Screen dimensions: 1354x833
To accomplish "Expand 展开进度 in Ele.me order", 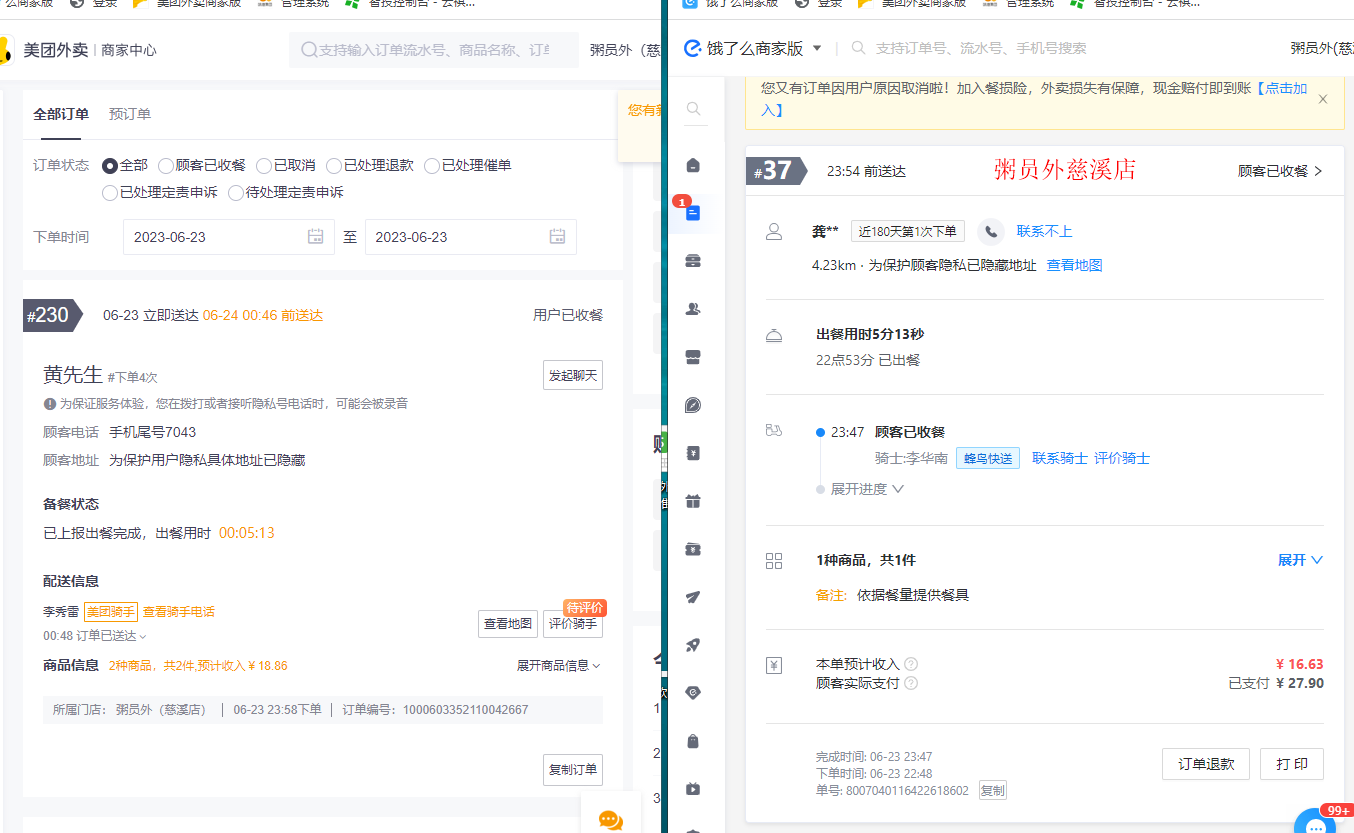I will point(867,489).
